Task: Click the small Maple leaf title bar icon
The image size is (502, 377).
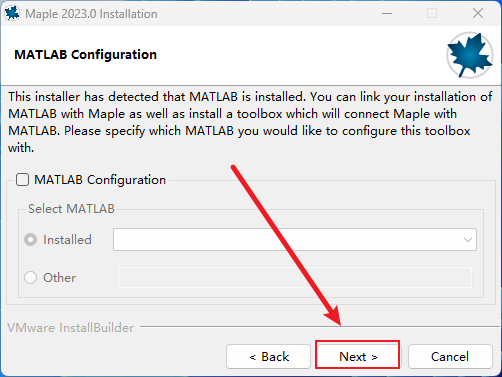Action: pyautogui.click(x=12, y=13)
